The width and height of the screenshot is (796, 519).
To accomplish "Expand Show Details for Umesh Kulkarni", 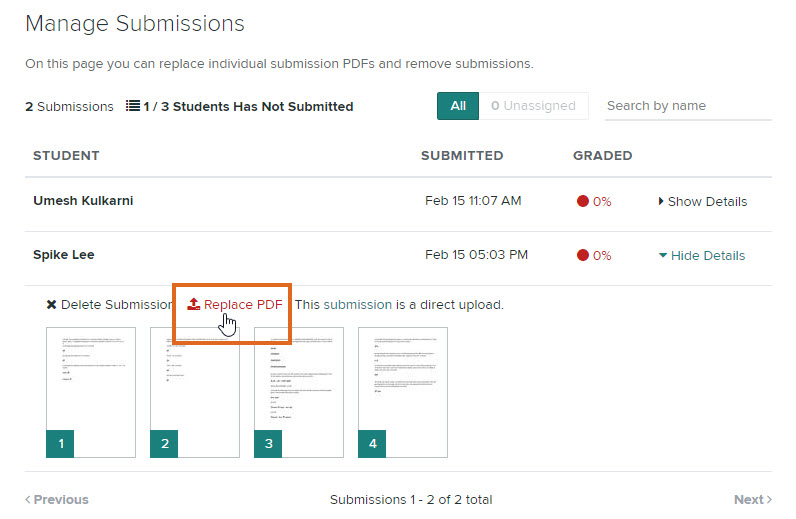I will [702, 201].
